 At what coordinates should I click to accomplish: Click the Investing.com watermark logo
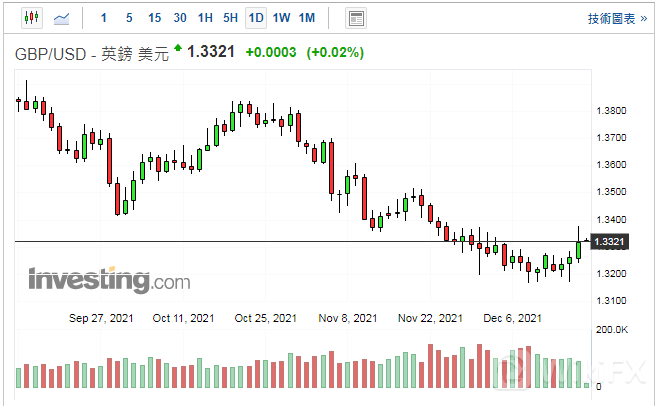(x=109, y=279)
